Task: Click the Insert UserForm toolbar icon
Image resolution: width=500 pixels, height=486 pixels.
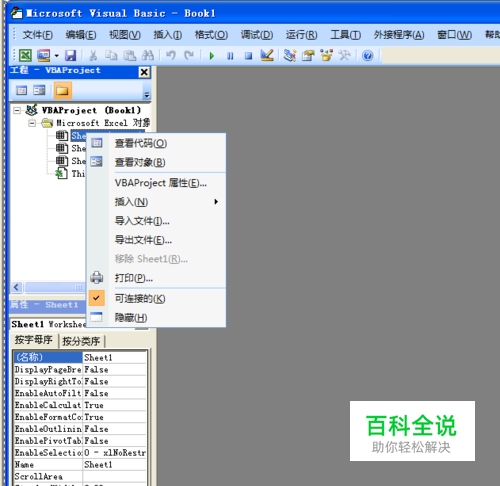Action: pyautogui.click(x=43, y=55)
